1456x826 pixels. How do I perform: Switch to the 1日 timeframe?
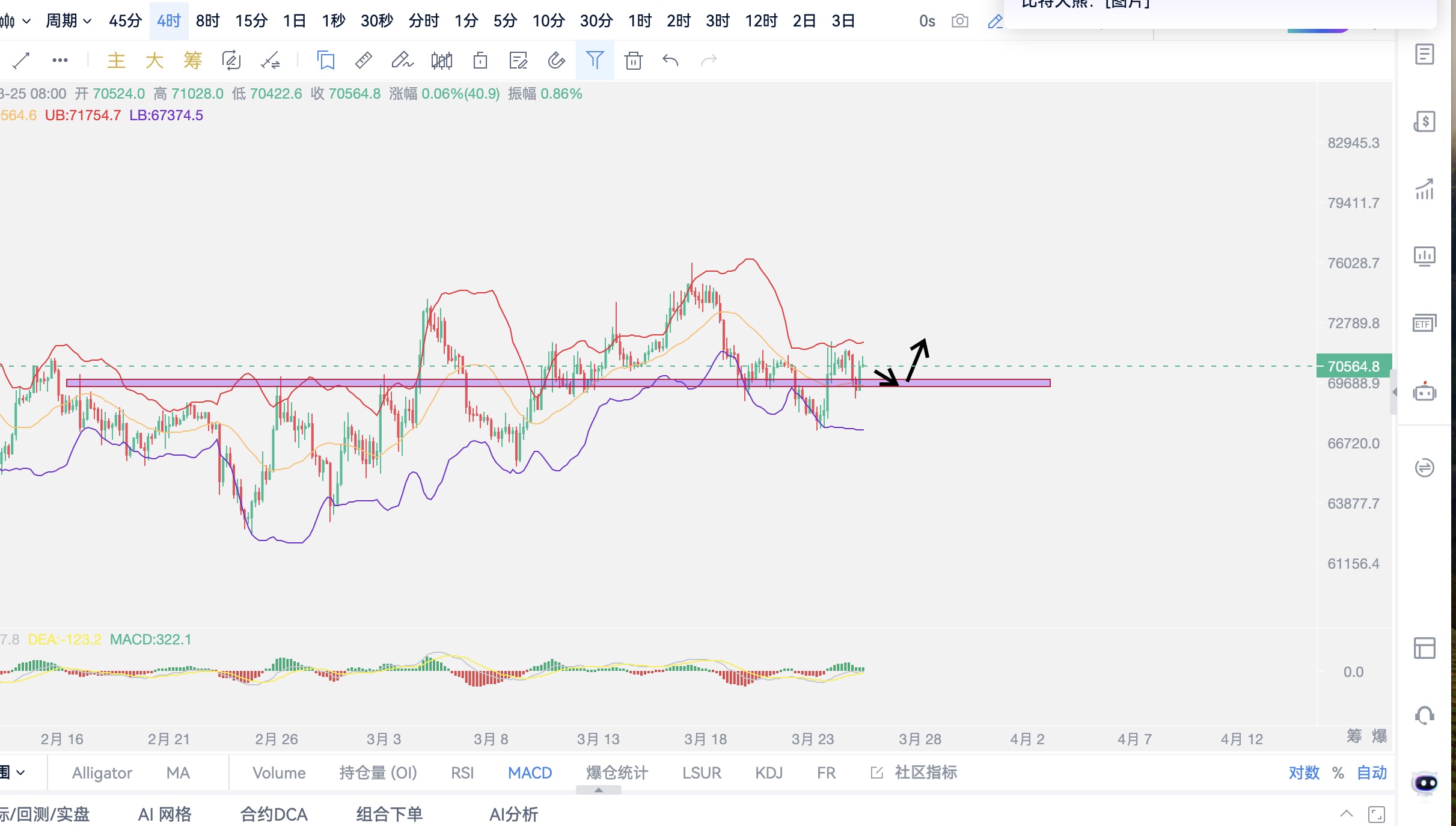[295, 21]
